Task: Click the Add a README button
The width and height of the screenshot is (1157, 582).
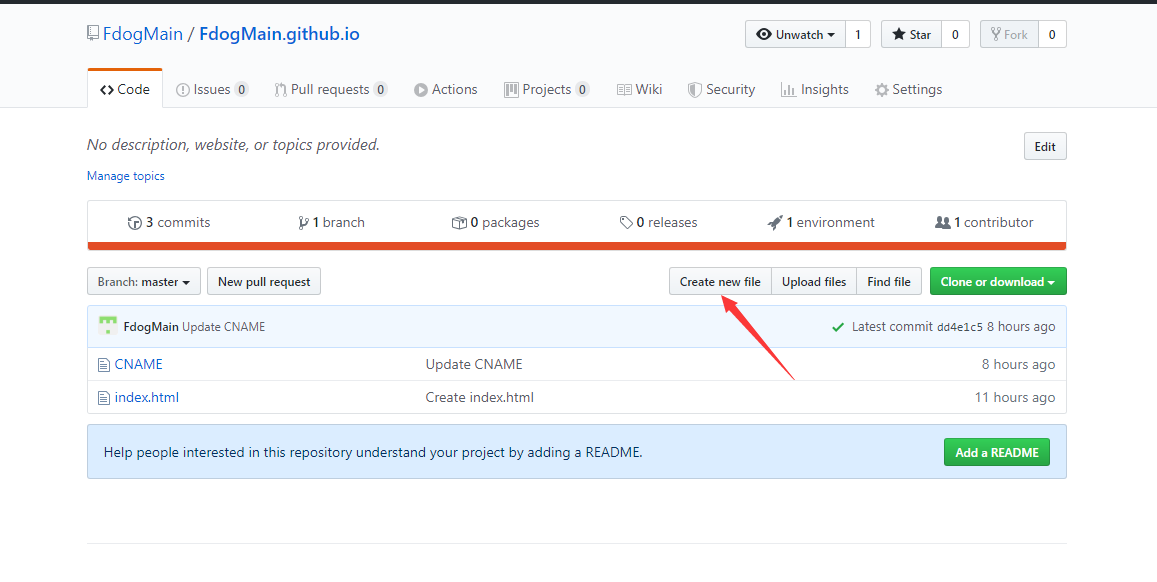Action: pyautogui.click(x=997, y=452)
